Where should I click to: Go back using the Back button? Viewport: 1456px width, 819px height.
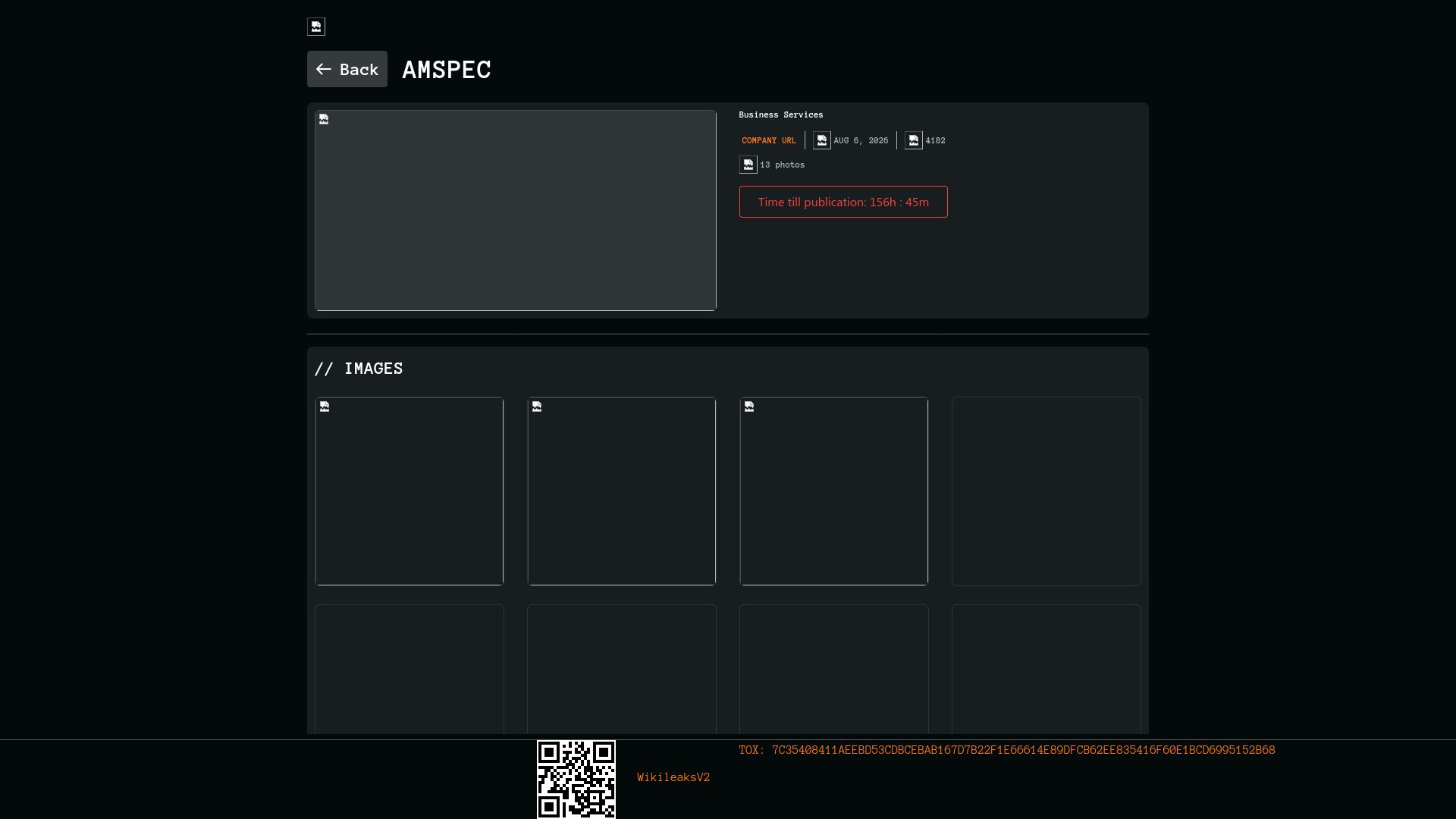(347, 69)
